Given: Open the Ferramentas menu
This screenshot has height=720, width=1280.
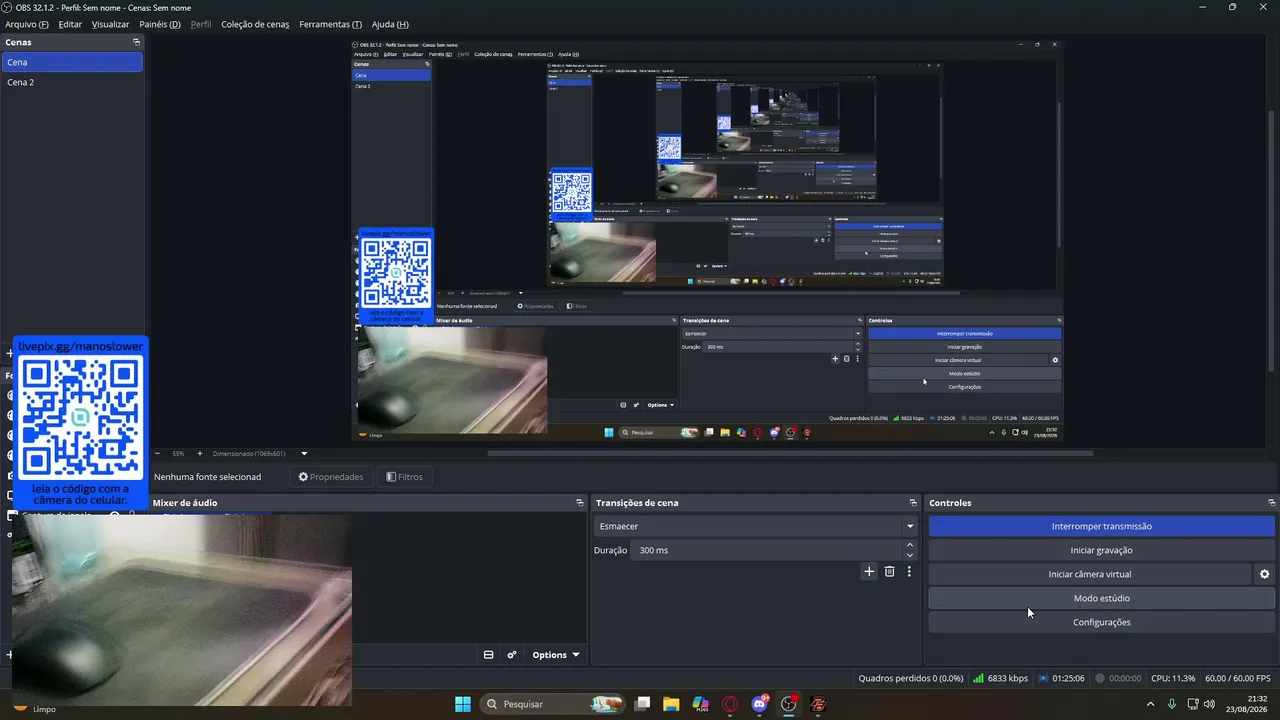Looking at the screenshot, I should [331, 24].
